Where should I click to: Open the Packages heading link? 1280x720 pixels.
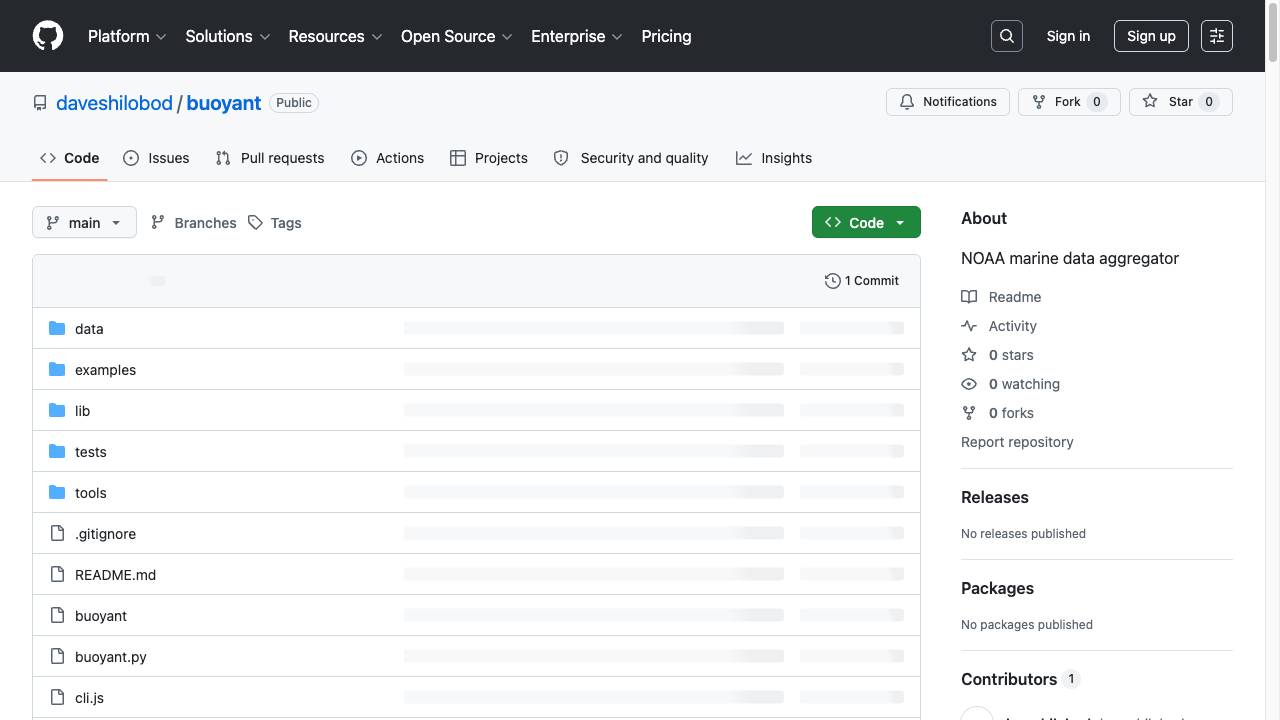997,588
